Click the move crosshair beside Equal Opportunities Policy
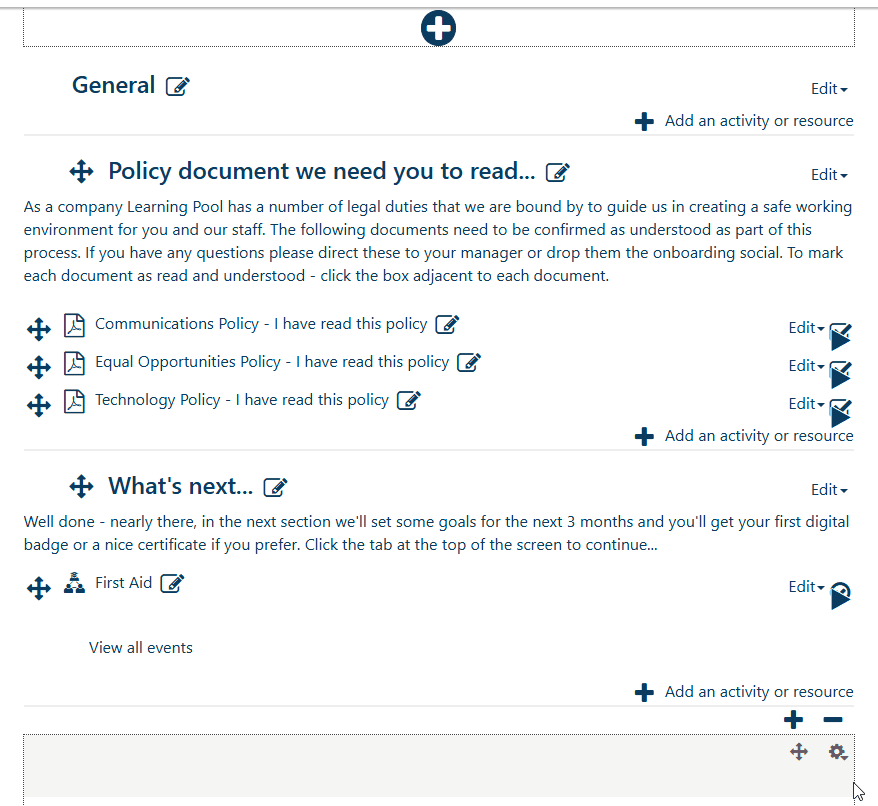Image resolution: width=878 pixels, height=806 pixels. click(38, 366)
